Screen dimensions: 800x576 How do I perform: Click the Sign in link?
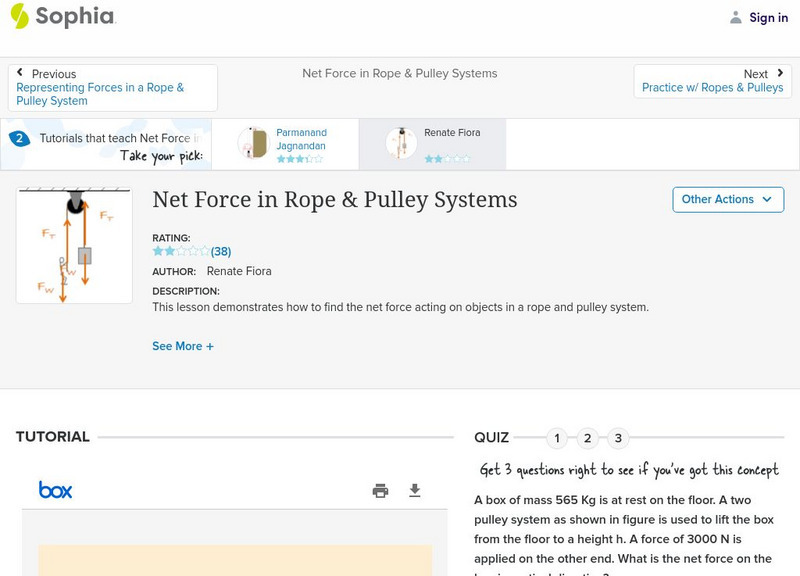coord(768,17)
